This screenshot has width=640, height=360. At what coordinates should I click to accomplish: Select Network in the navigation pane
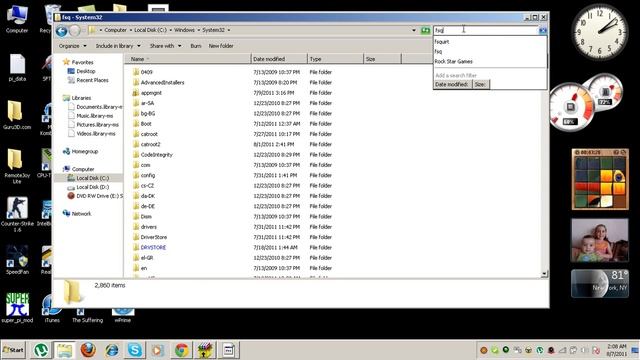[81, 213]
